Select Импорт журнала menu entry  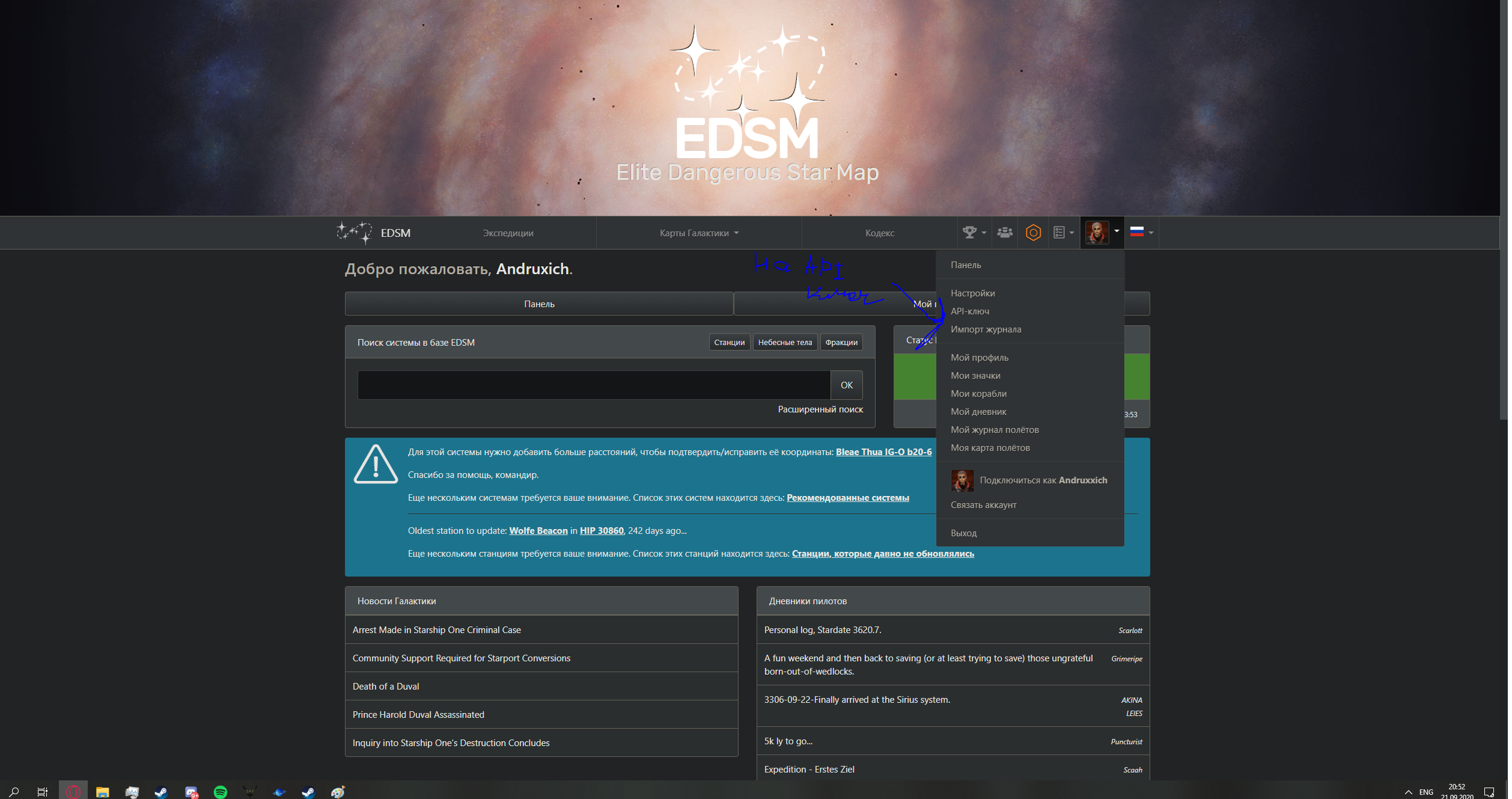pyautogui.click(x=1030, y=329)
